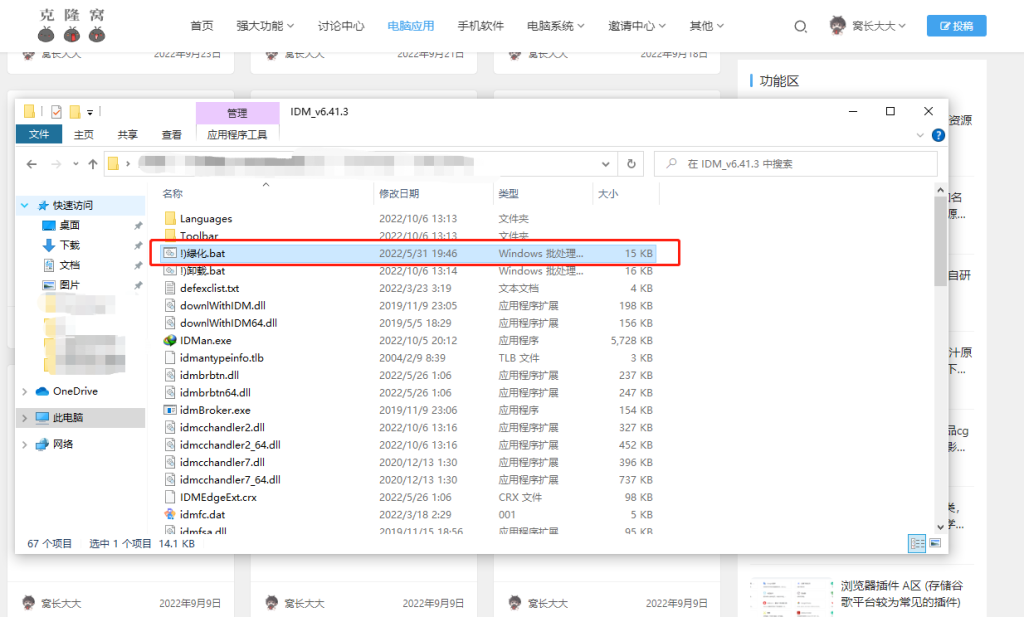Sort files by 修改日期 column header
This screenshot has width=1024, height=617.
399,194
